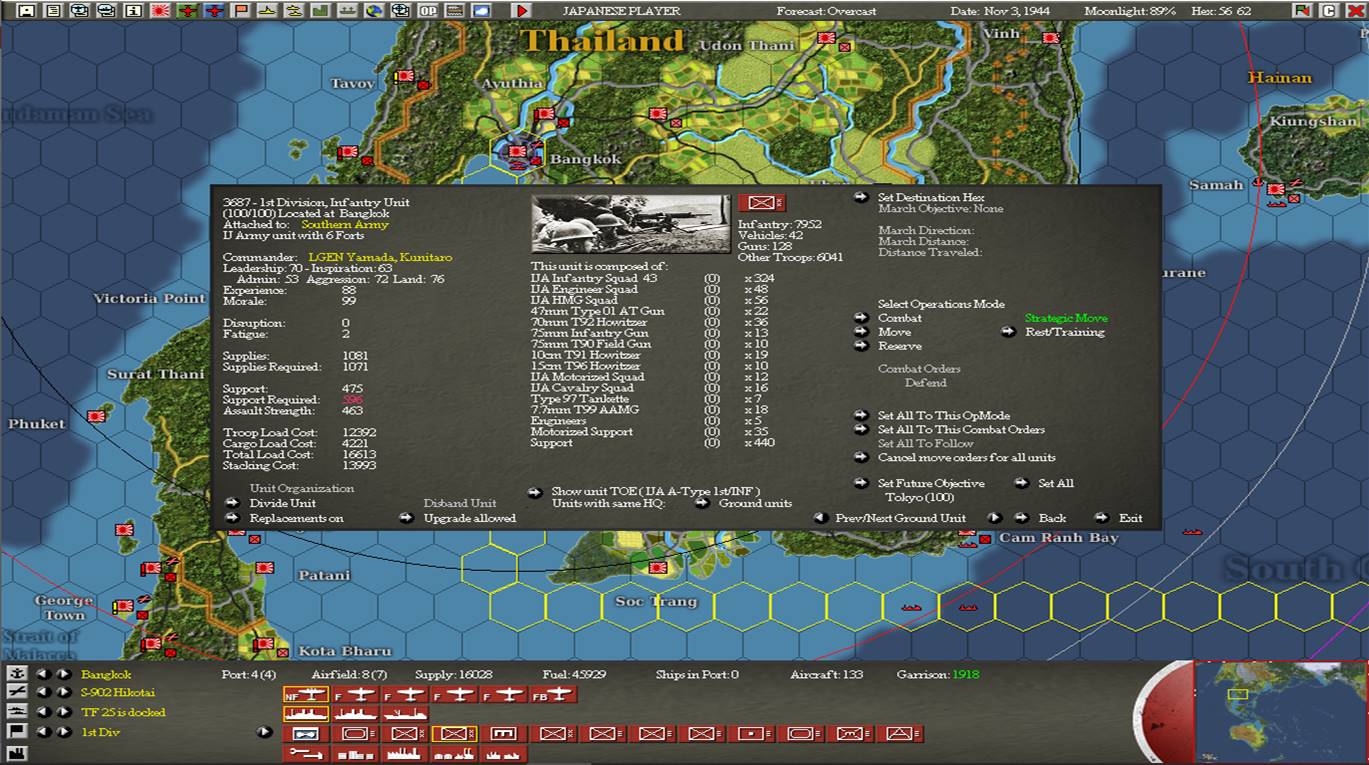Click the factory icon below the flag icon

(16, 752)
